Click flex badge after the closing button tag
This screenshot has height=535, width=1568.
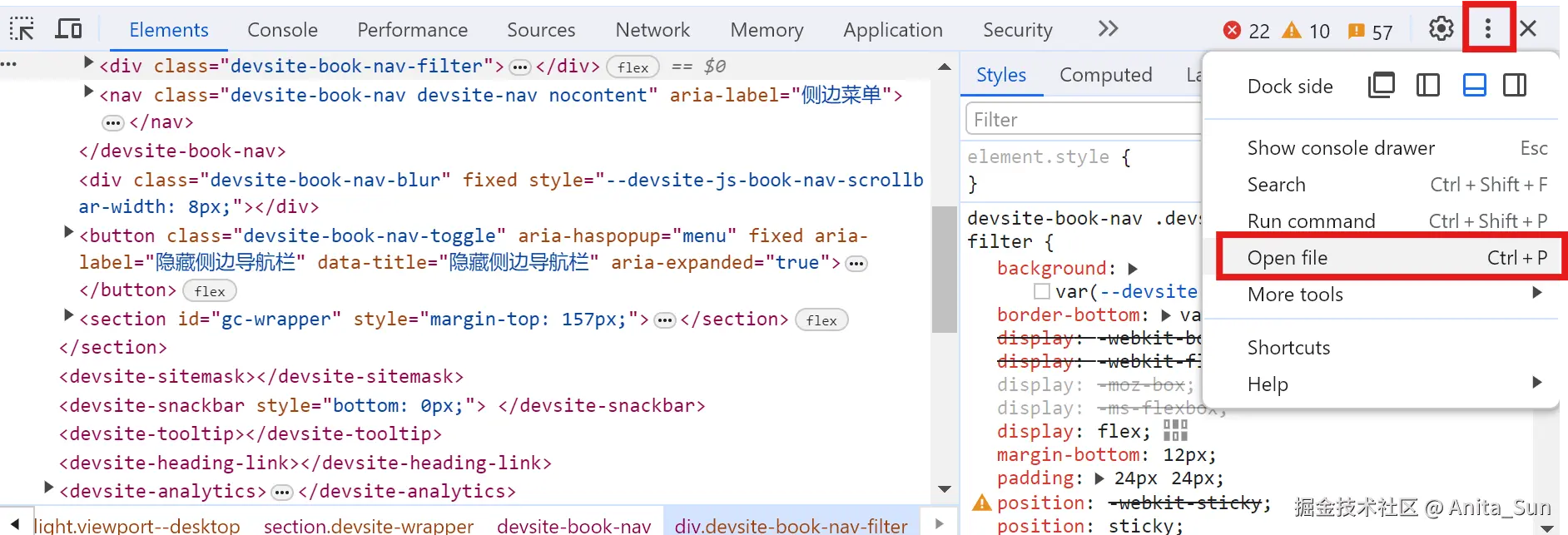click(210, 291)
